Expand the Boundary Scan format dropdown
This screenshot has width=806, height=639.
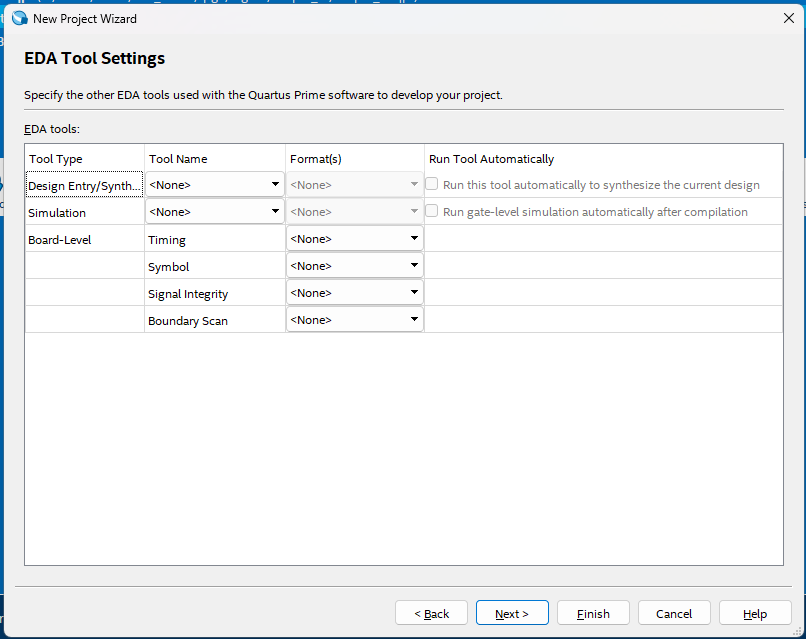[x=355, y=319]
